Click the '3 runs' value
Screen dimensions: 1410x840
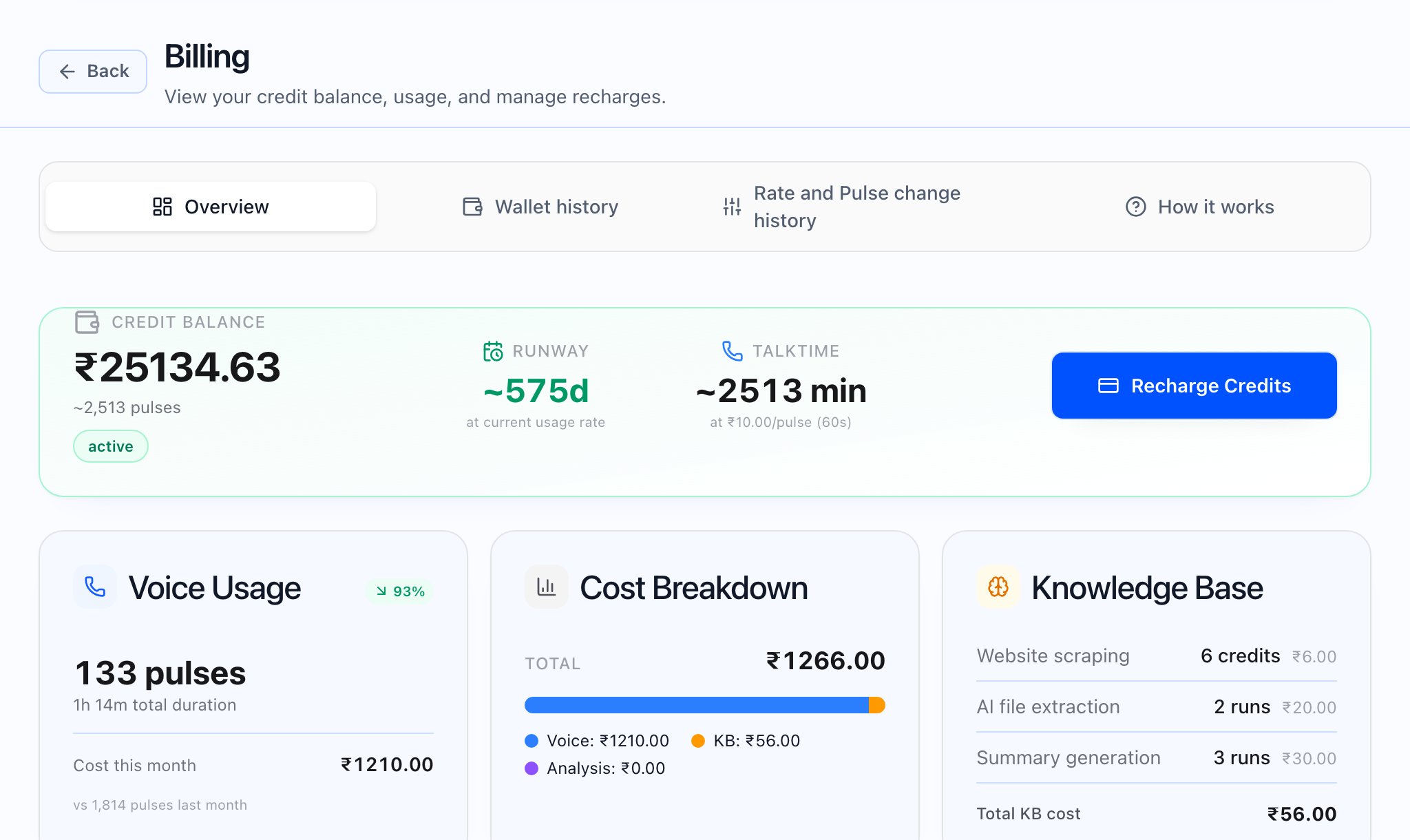[x=1242, y=757]
